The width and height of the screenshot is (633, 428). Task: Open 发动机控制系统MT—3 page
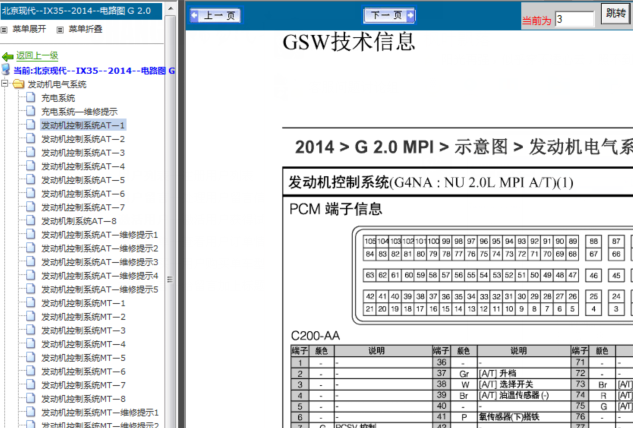click(x=83, y=331)
